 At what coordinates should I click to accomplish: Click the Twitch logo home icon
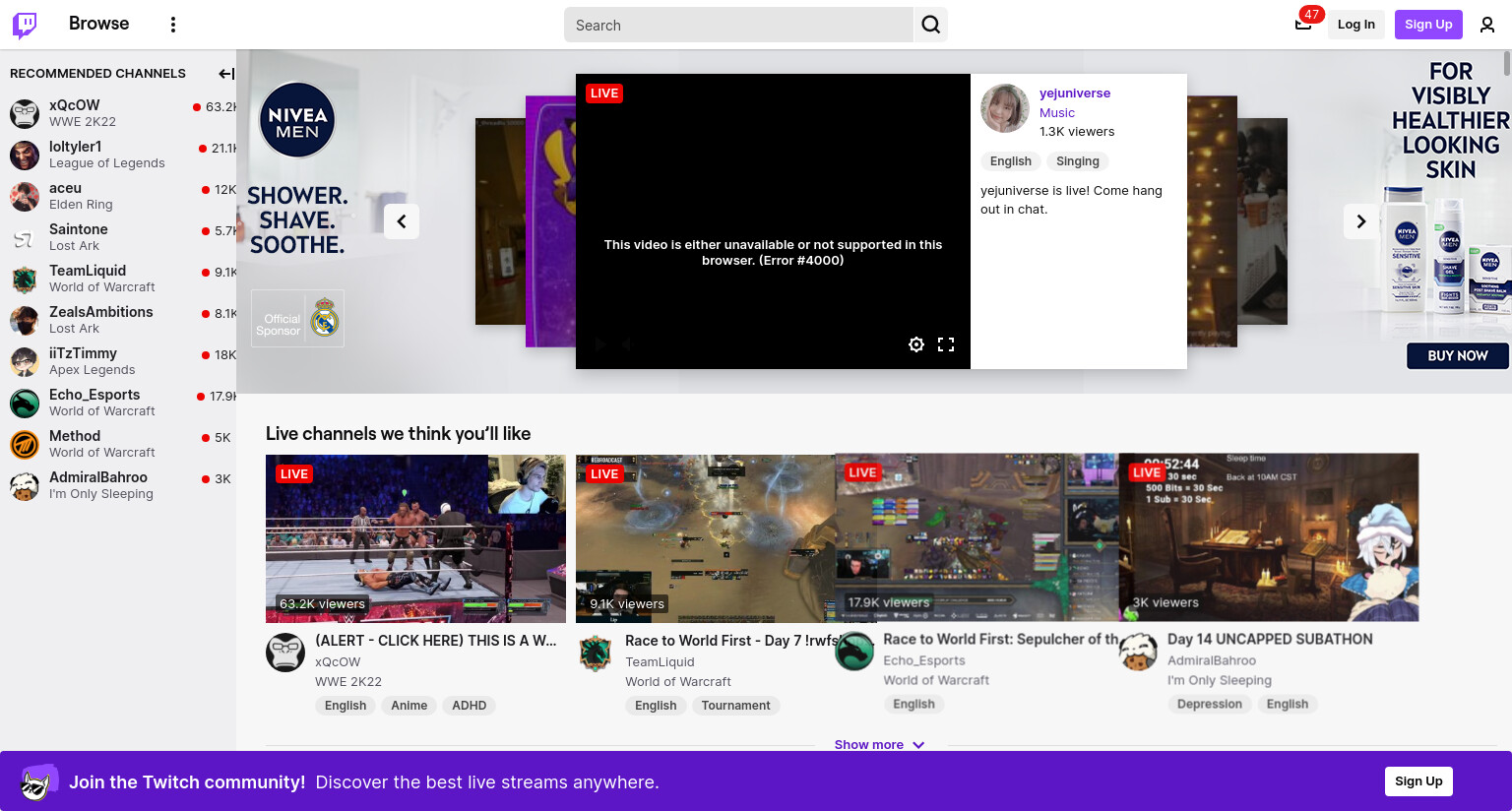tap(25, 25)
